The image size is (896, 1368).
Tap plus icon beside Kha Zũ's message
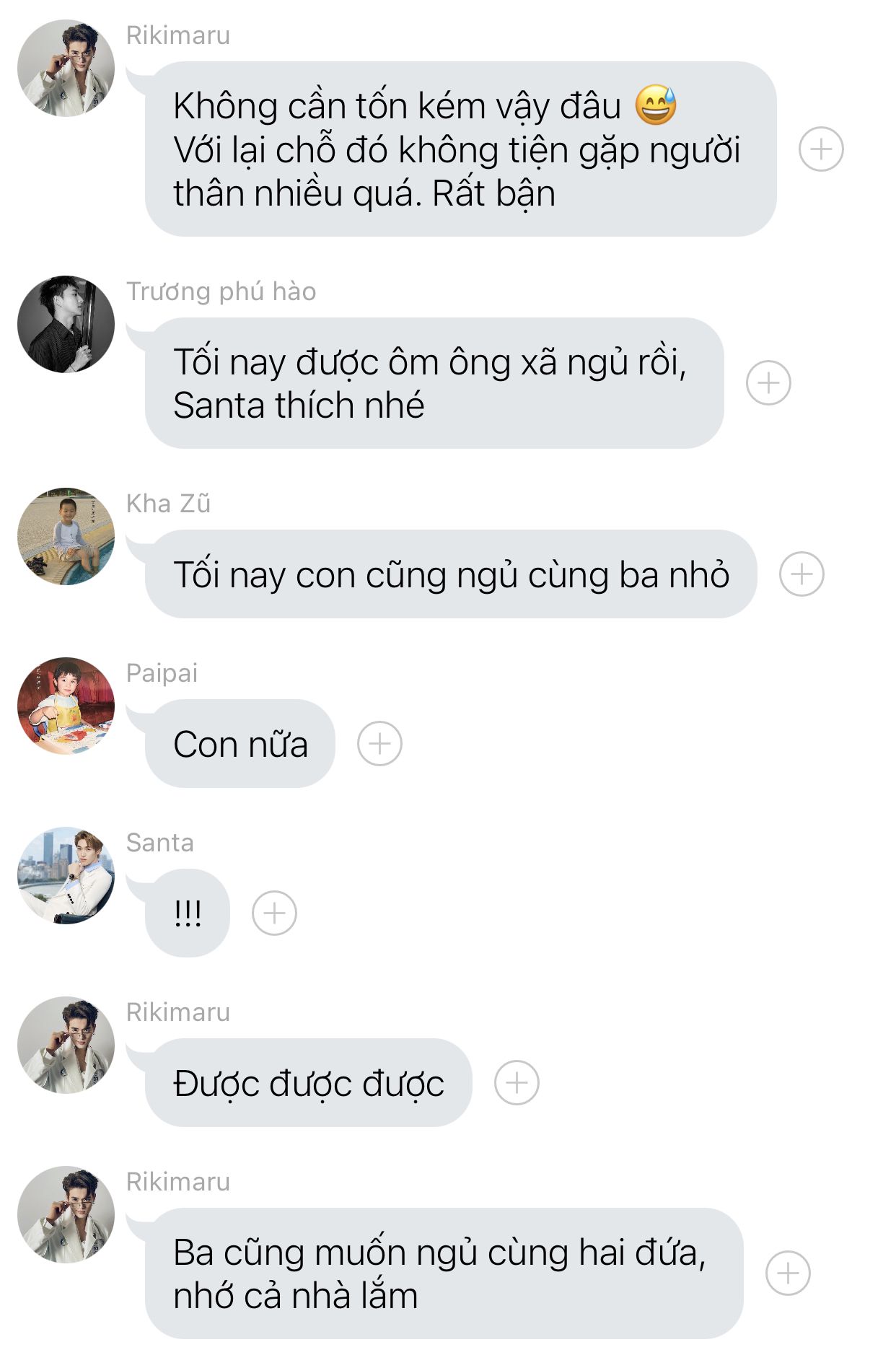801,574
